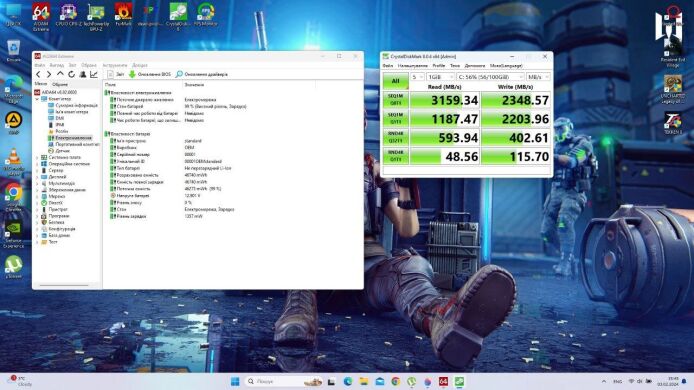Click the AIDA64 Extreme desktop shortcut

click(41, 17)
